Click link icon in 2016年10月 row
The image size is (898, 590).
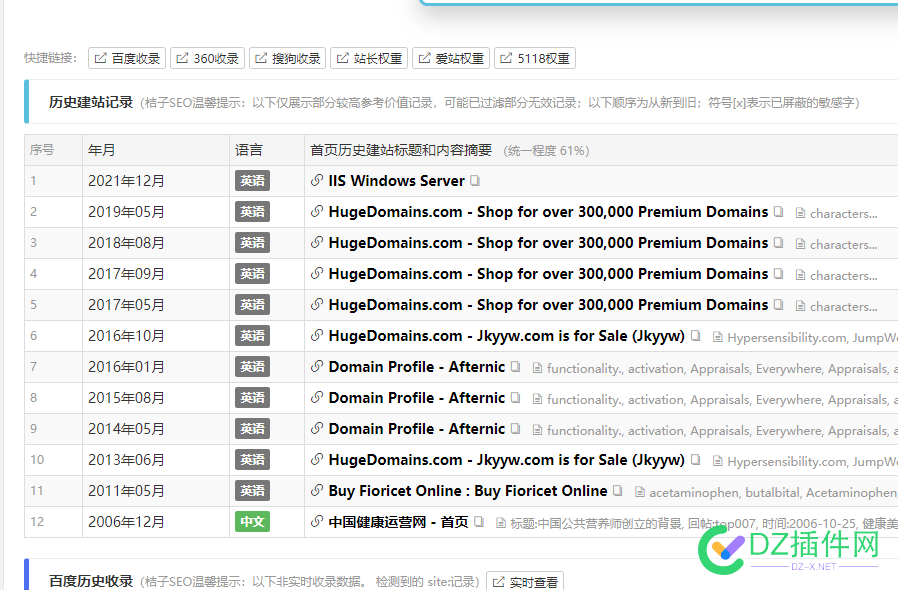coord(317,335)
